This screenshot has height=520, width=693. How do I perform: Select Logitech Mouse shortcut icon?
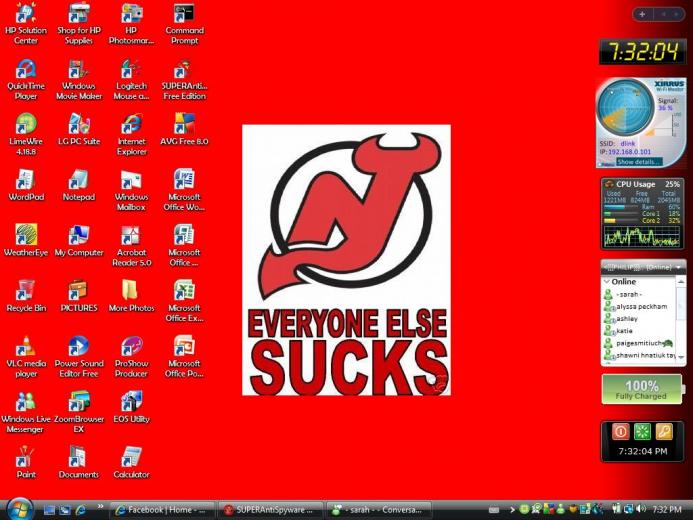pos(131,80)
